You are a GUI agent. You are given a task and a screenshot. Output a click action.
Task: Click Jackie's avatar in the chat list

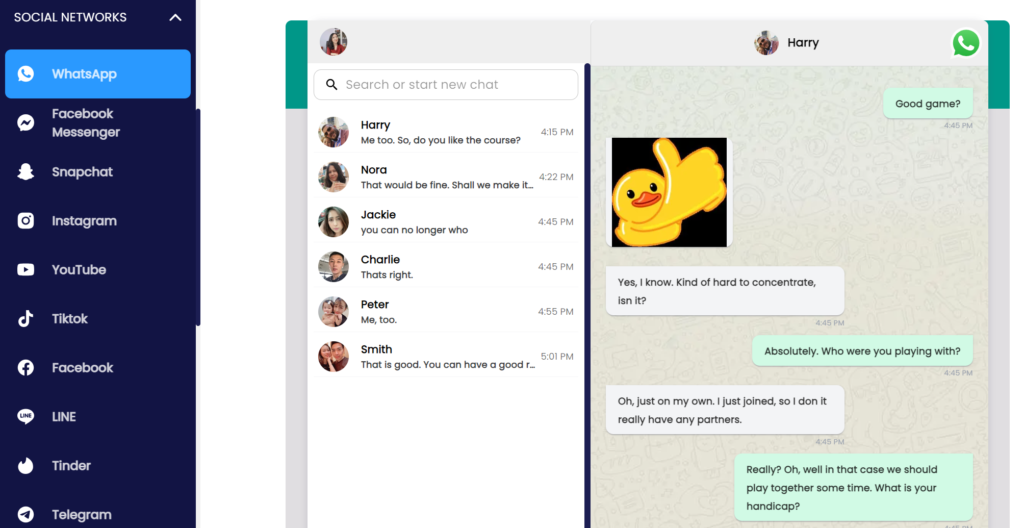pyautogui.click(x=333, y=222)
